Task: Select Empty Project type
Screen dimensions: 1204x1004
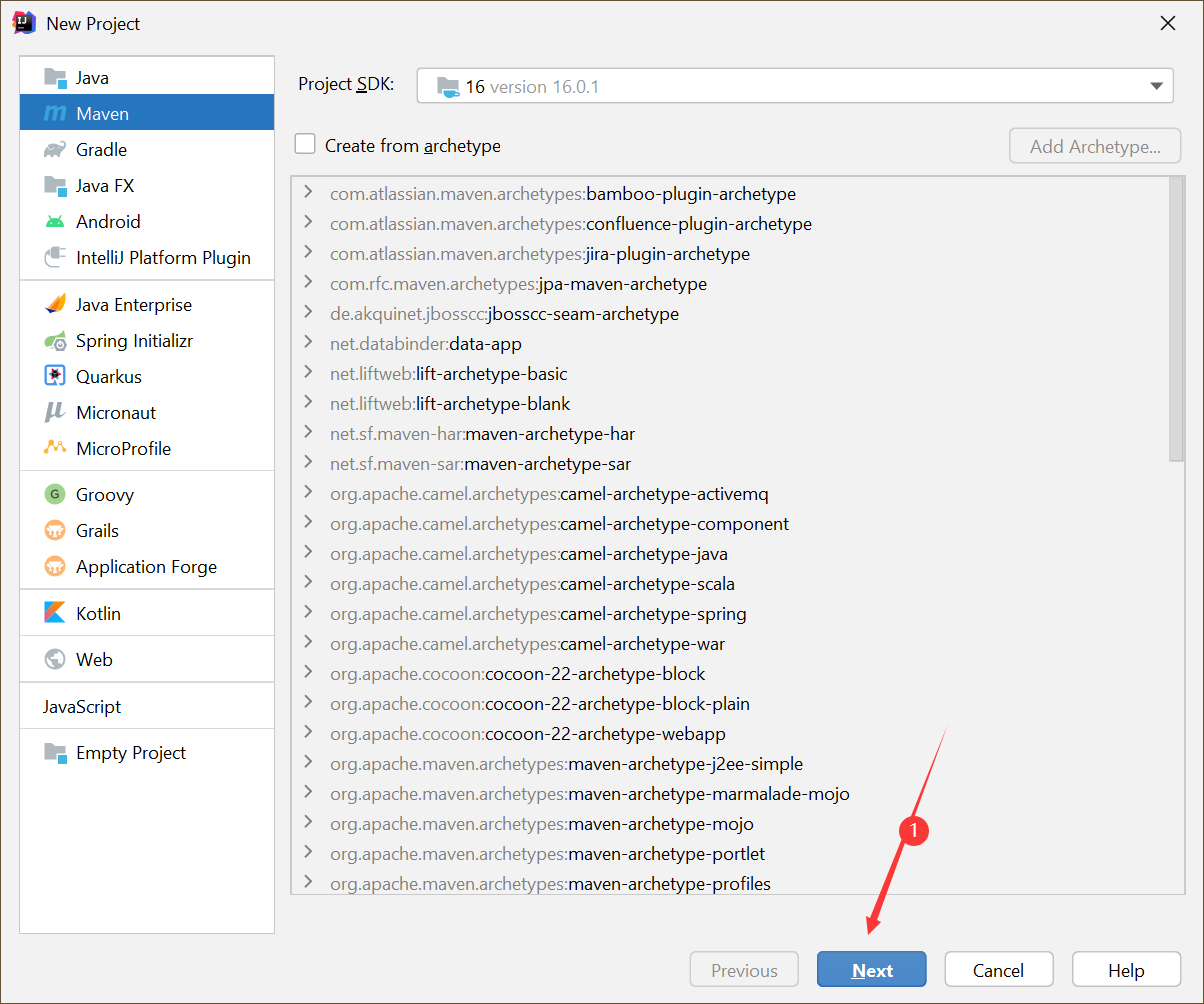Action: tap(147, 753)
